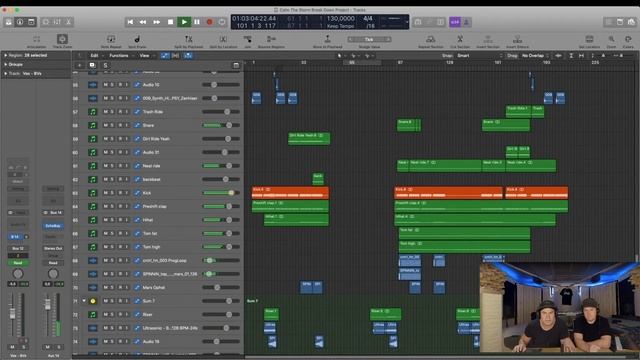Toggle the metronome button next to count-in

(466, 22)
